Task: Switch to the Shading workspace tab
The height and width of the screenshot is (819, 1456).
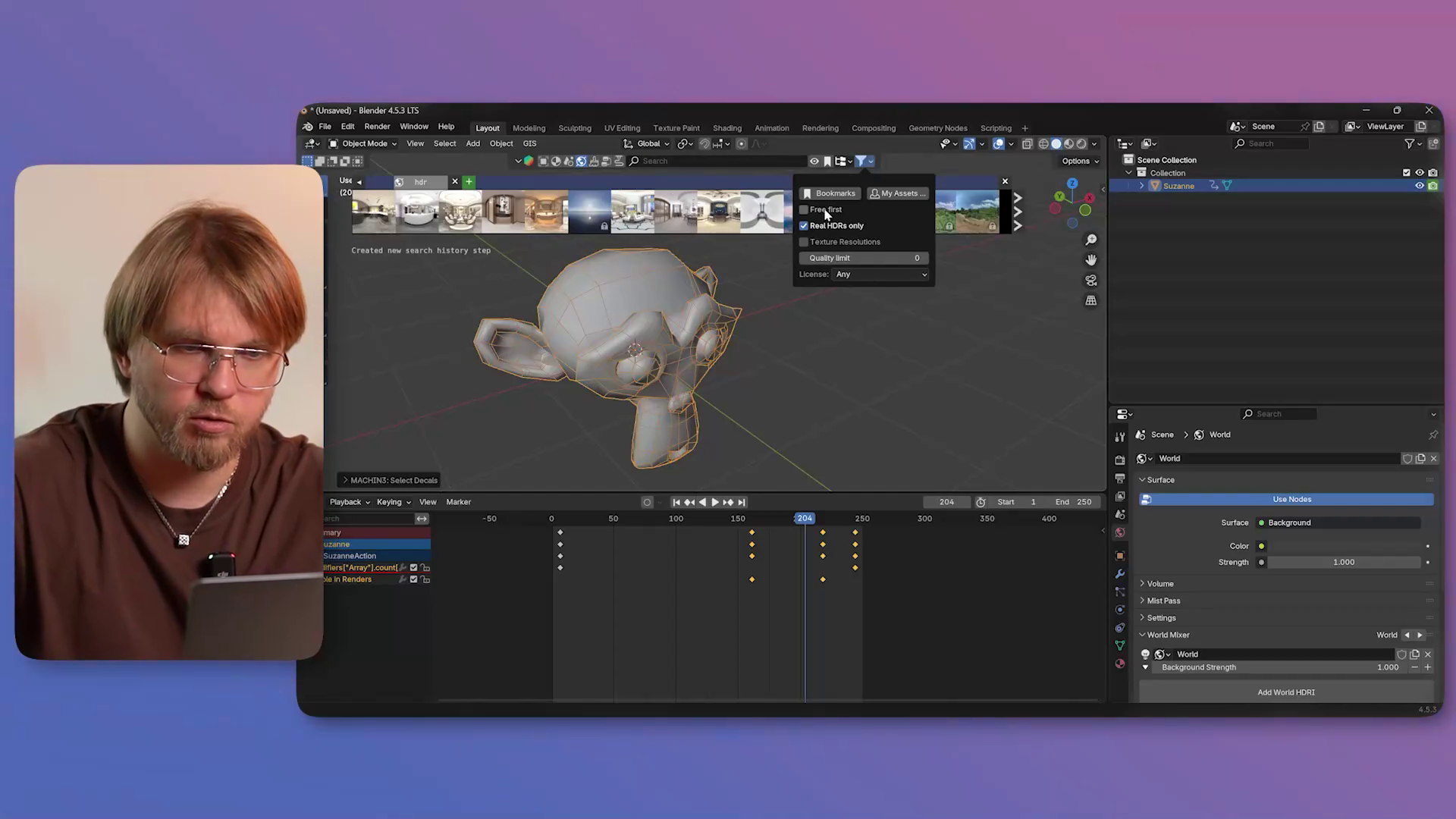Action: click(x=726, y=128)
